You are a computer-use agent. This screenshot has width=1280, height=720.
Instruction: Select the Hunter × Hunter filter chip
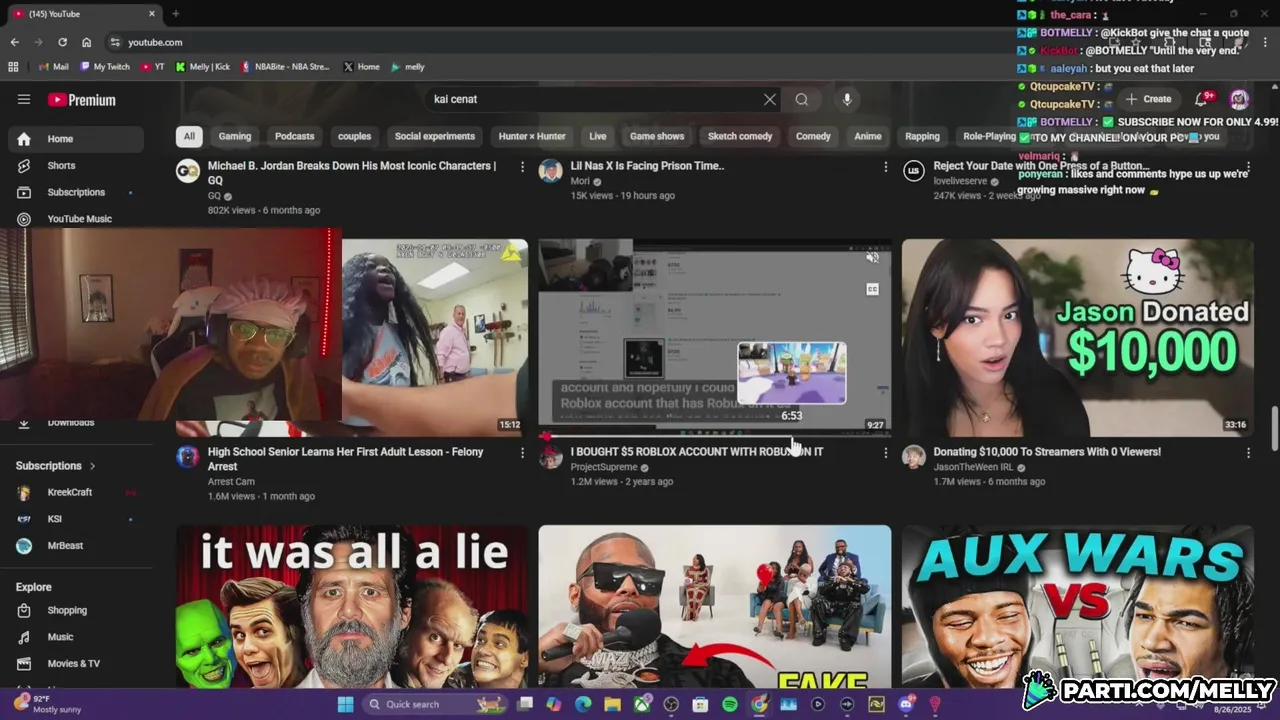coord(532,136)
